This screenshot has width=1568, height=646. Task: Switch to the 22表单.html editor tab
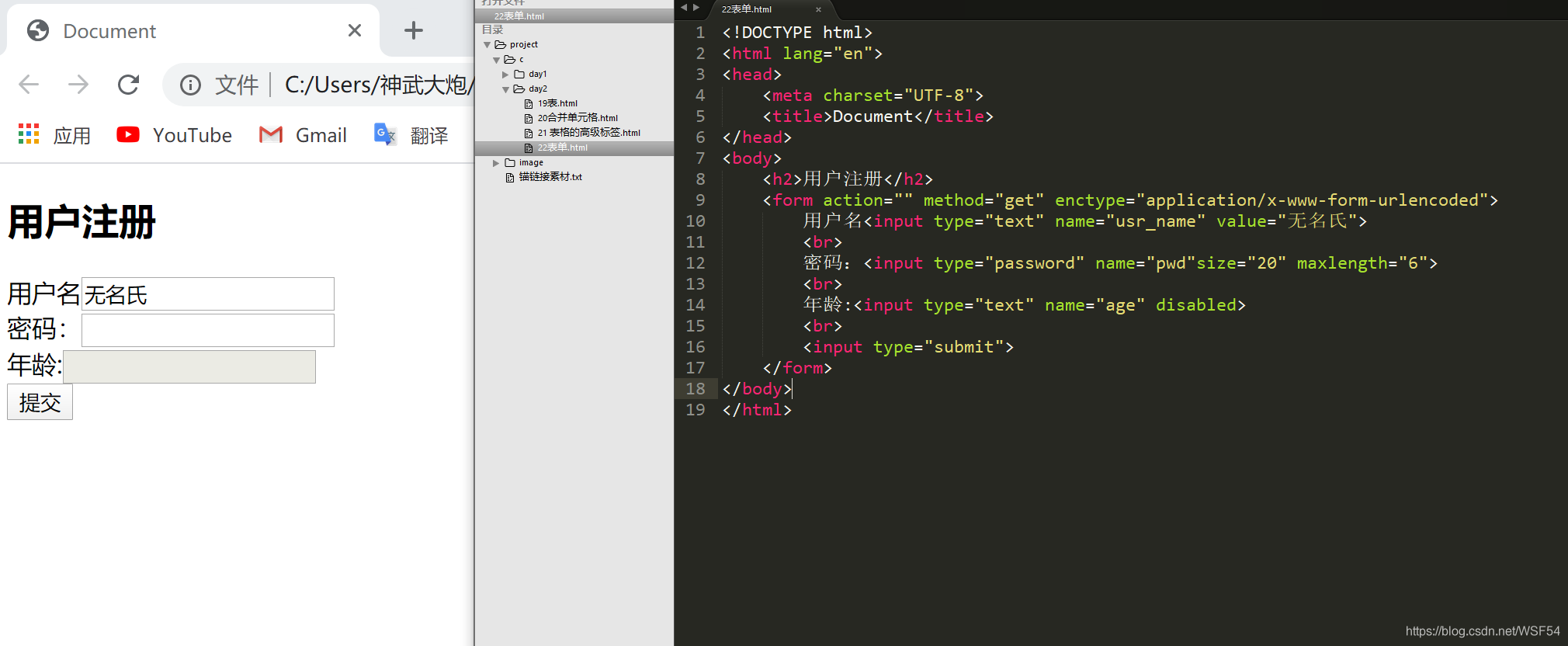pyautogui.click(x=747, y=9)
